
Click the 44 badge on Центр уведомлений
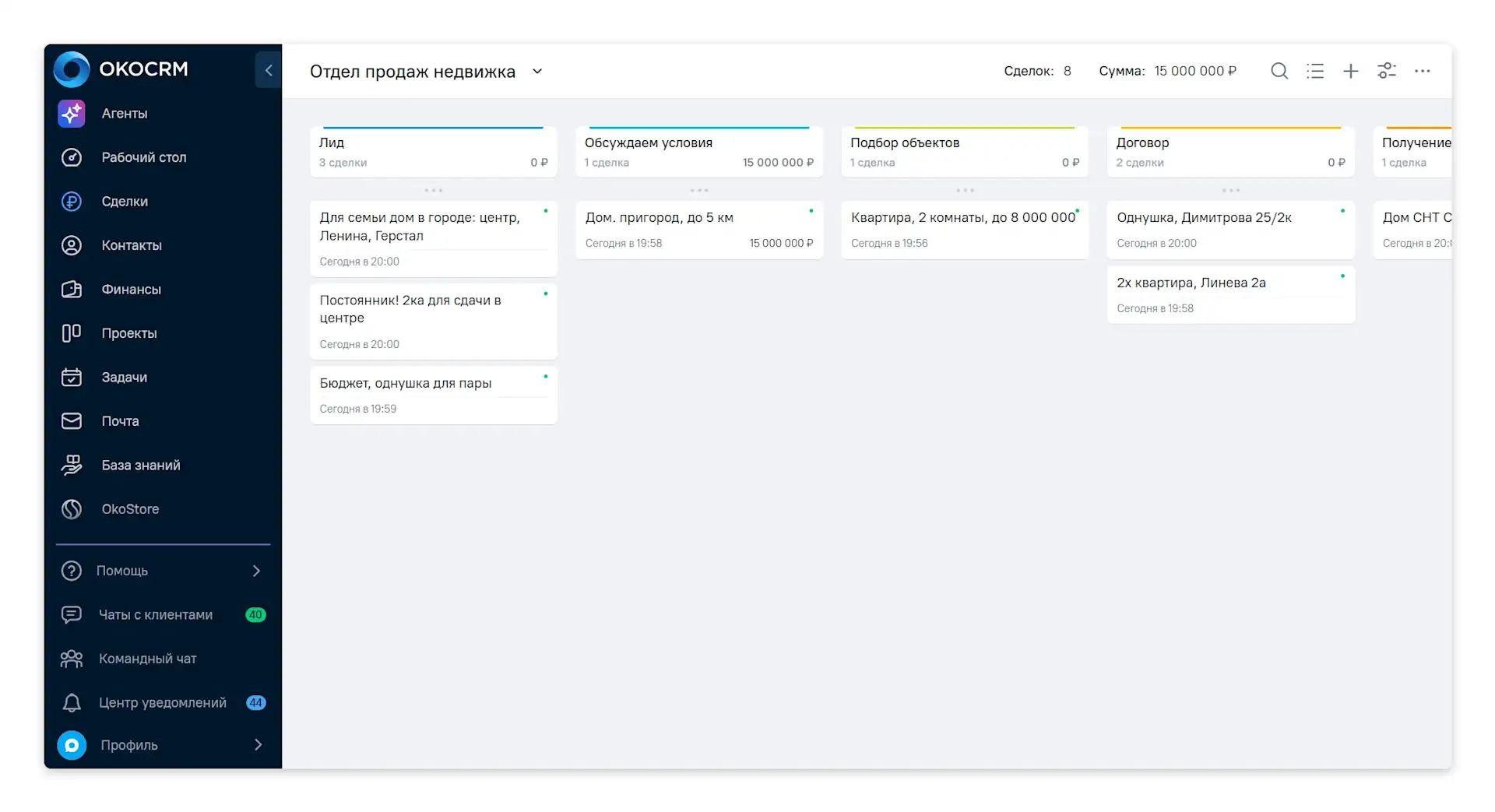[x=255, y=703]
